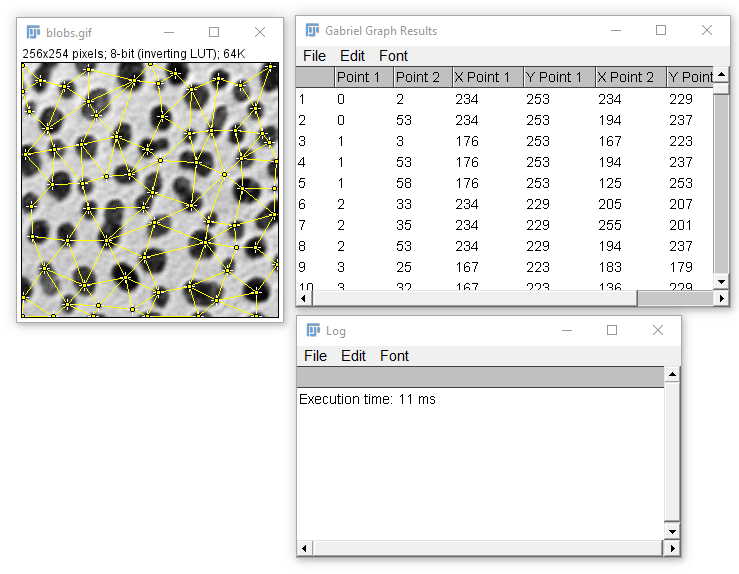Click the Log window scroll-up arrow

[672, 375]
